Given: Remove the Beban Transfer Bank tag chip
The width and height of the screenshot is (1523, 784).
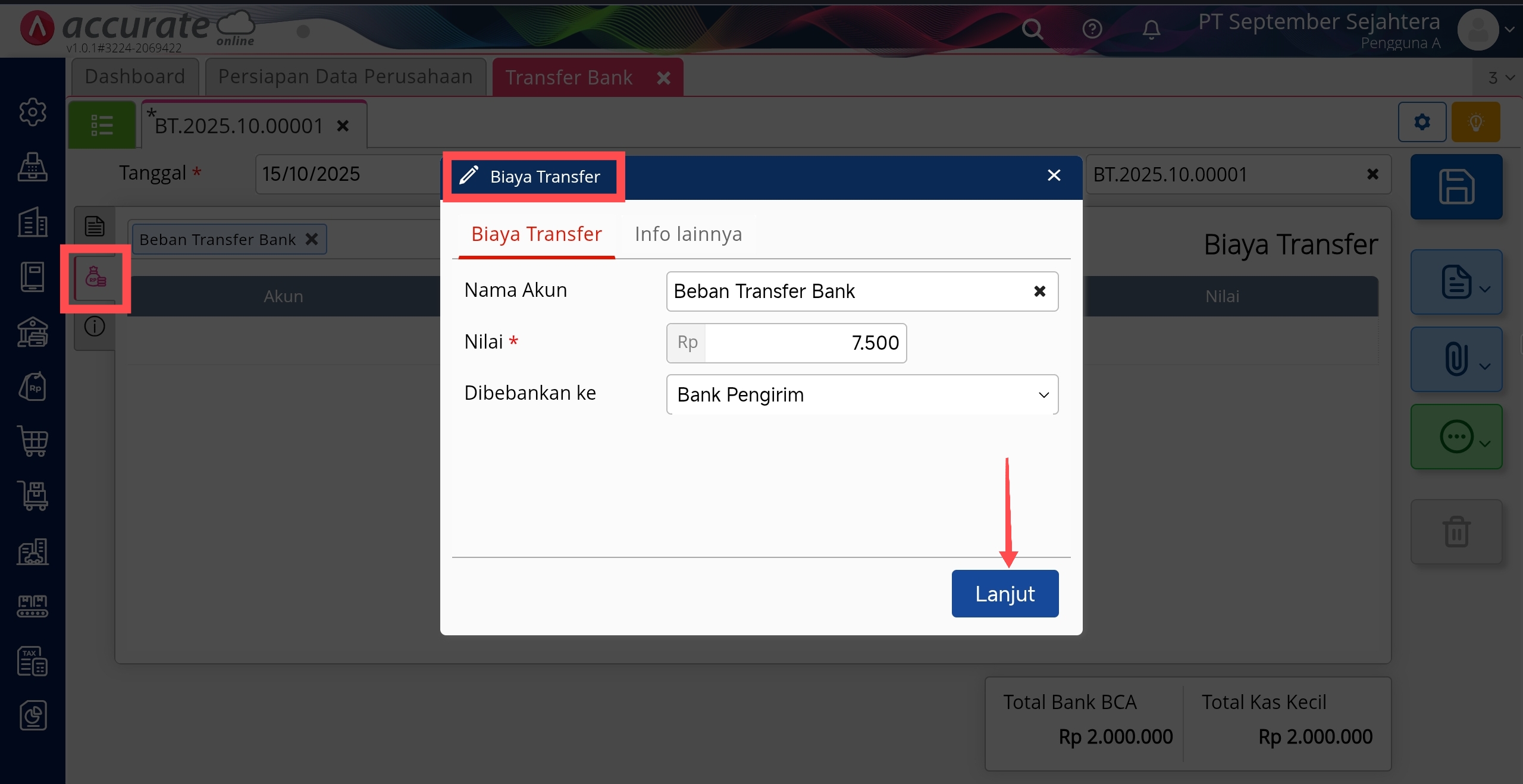Looking at the screenshot, I should (312, 239).
